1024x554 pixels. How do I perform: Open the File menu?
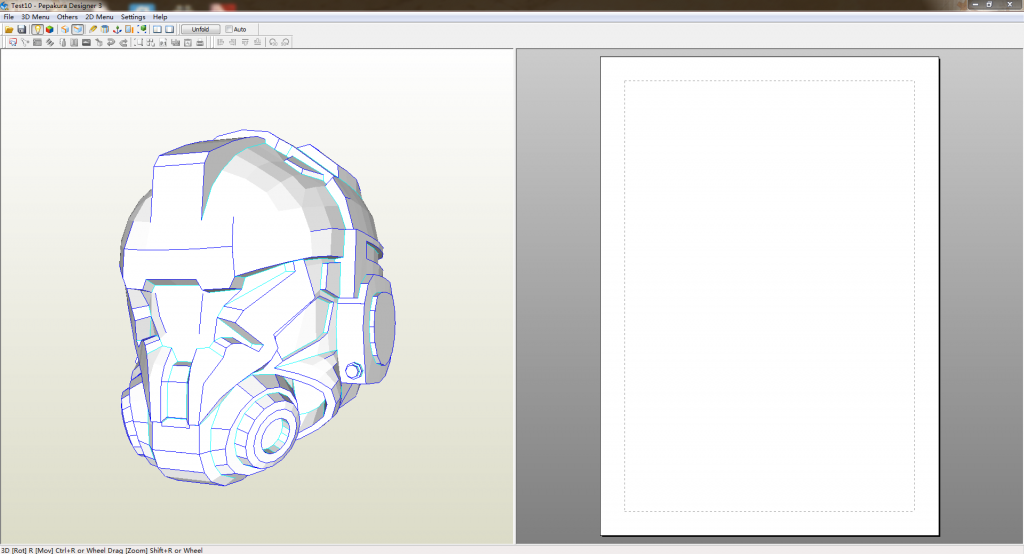click(x=8, y=17)
